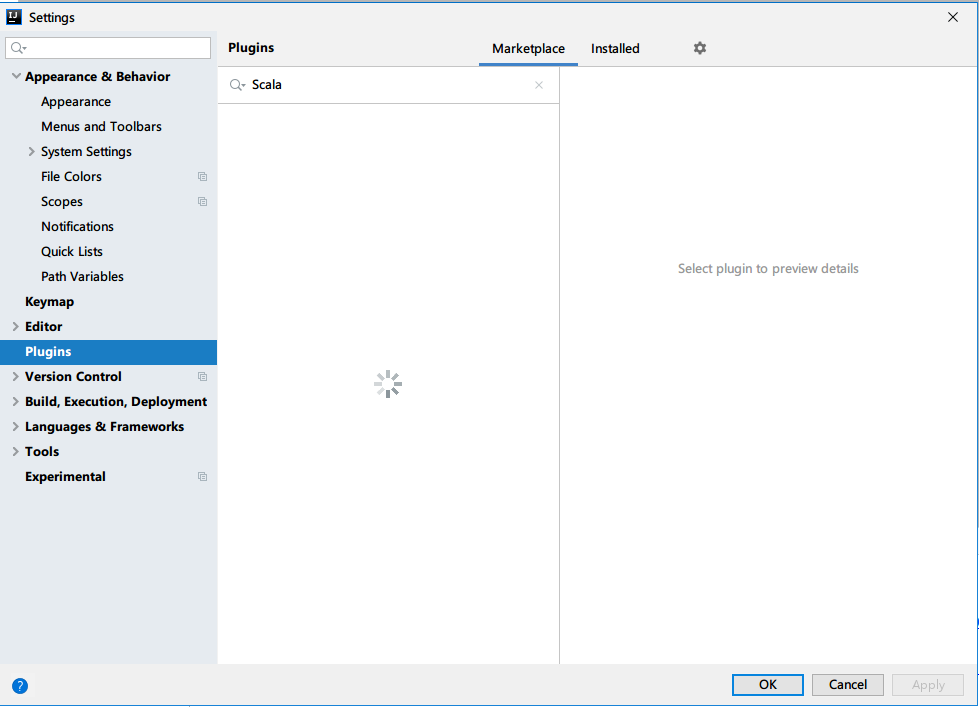979x707 pixels.
Task: Expand Build, Execution, Deployment section
Action: tap(16, 401)
